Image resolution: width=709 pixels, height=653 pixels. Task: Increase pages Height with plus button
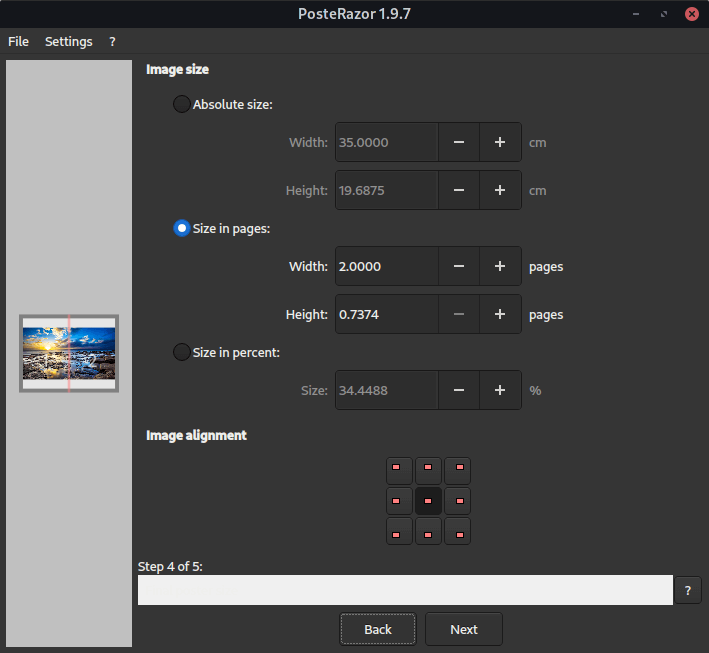(x=500, y=314)
